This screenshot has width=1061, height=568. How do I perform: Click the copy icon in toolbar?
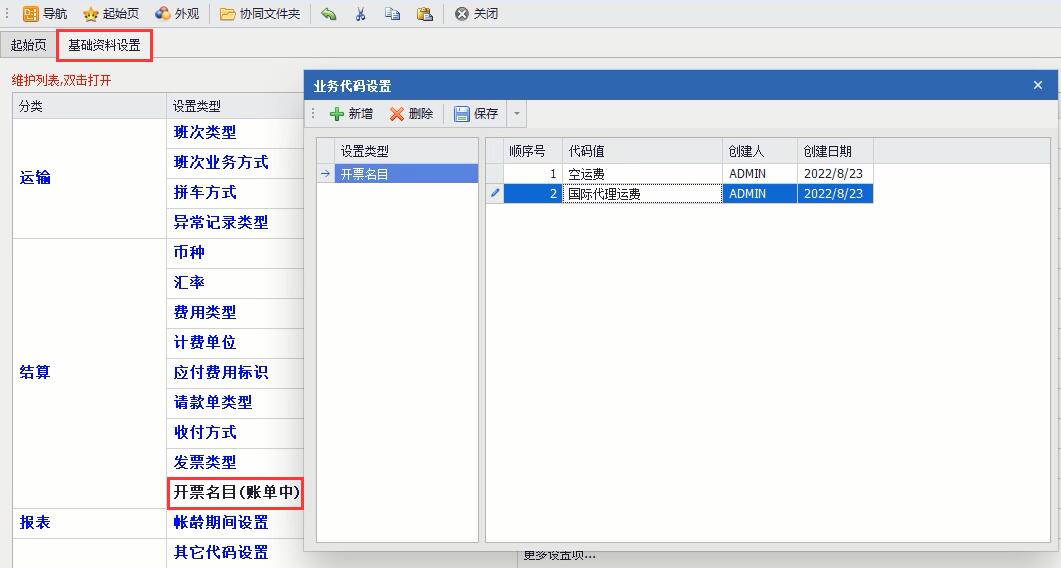tap(392, 14)
